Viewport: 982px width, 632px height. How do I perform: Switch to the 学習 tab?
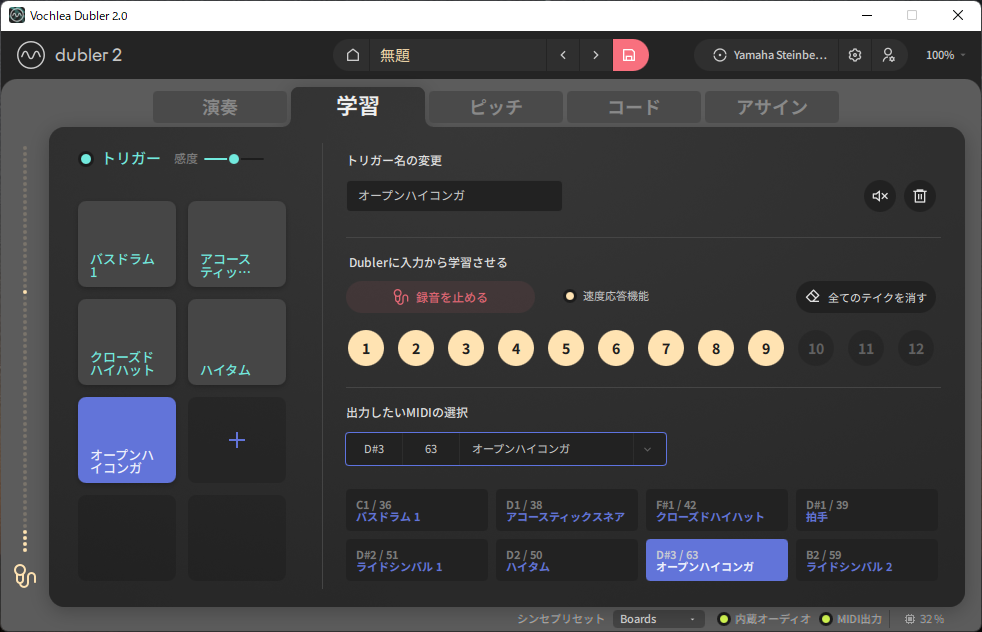358,106
